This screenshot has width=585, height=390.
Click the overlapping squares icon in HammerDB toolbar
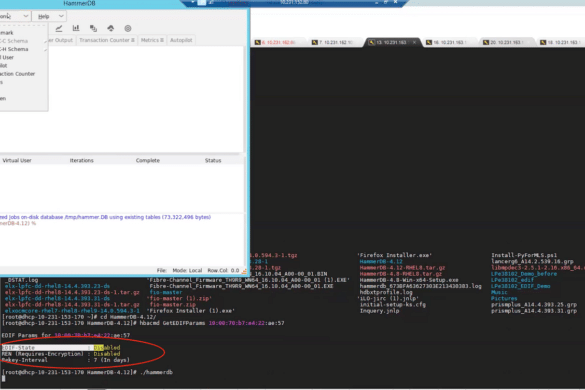93,28
